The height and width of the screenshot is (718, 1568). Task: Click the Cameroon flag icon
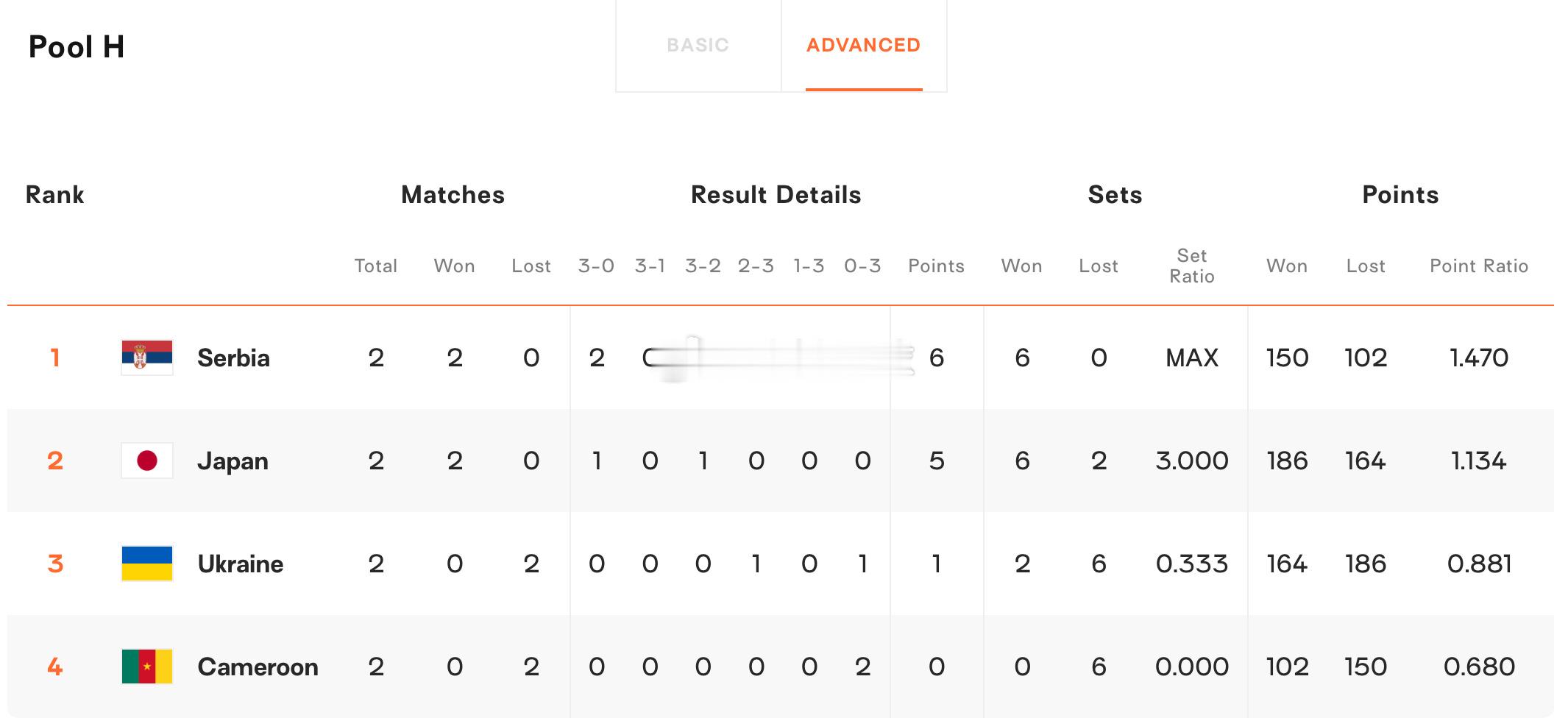click(147, 667)
